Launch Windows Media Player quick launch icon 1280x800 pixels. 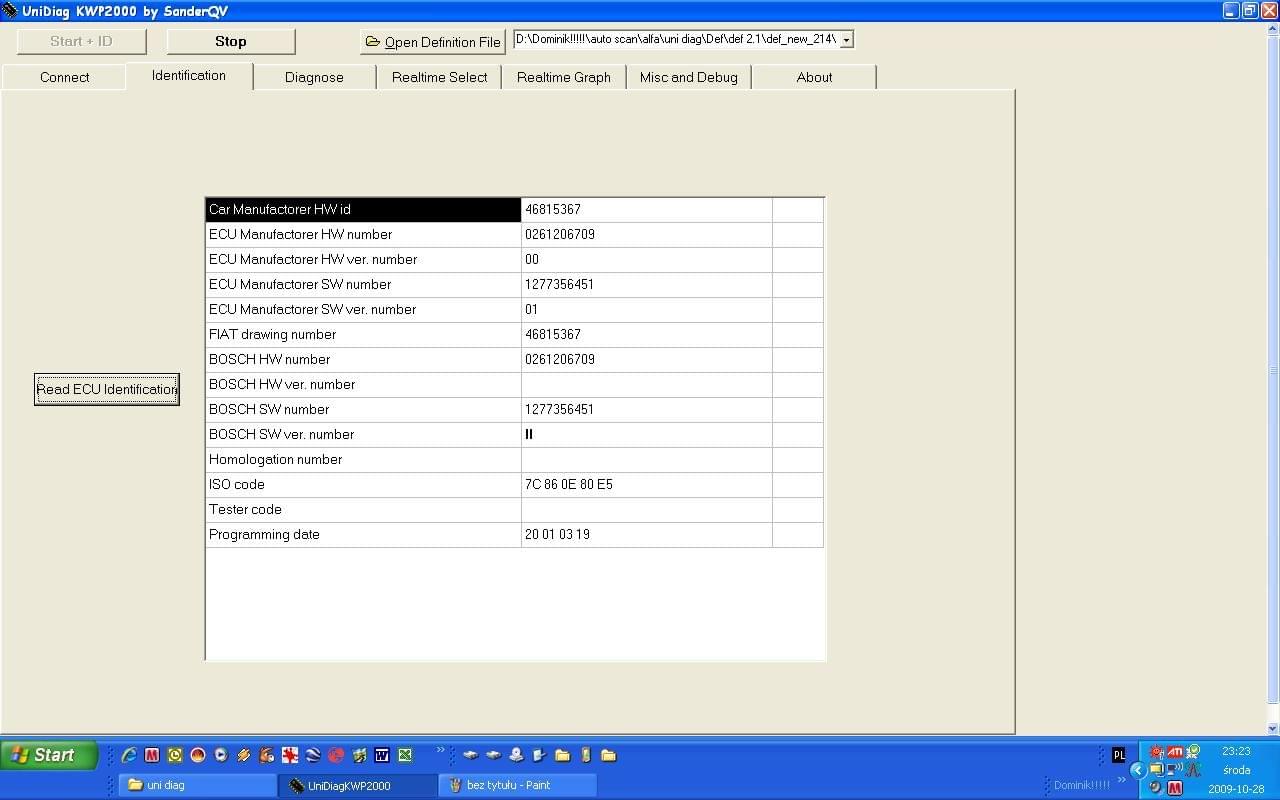coord(221,755)
